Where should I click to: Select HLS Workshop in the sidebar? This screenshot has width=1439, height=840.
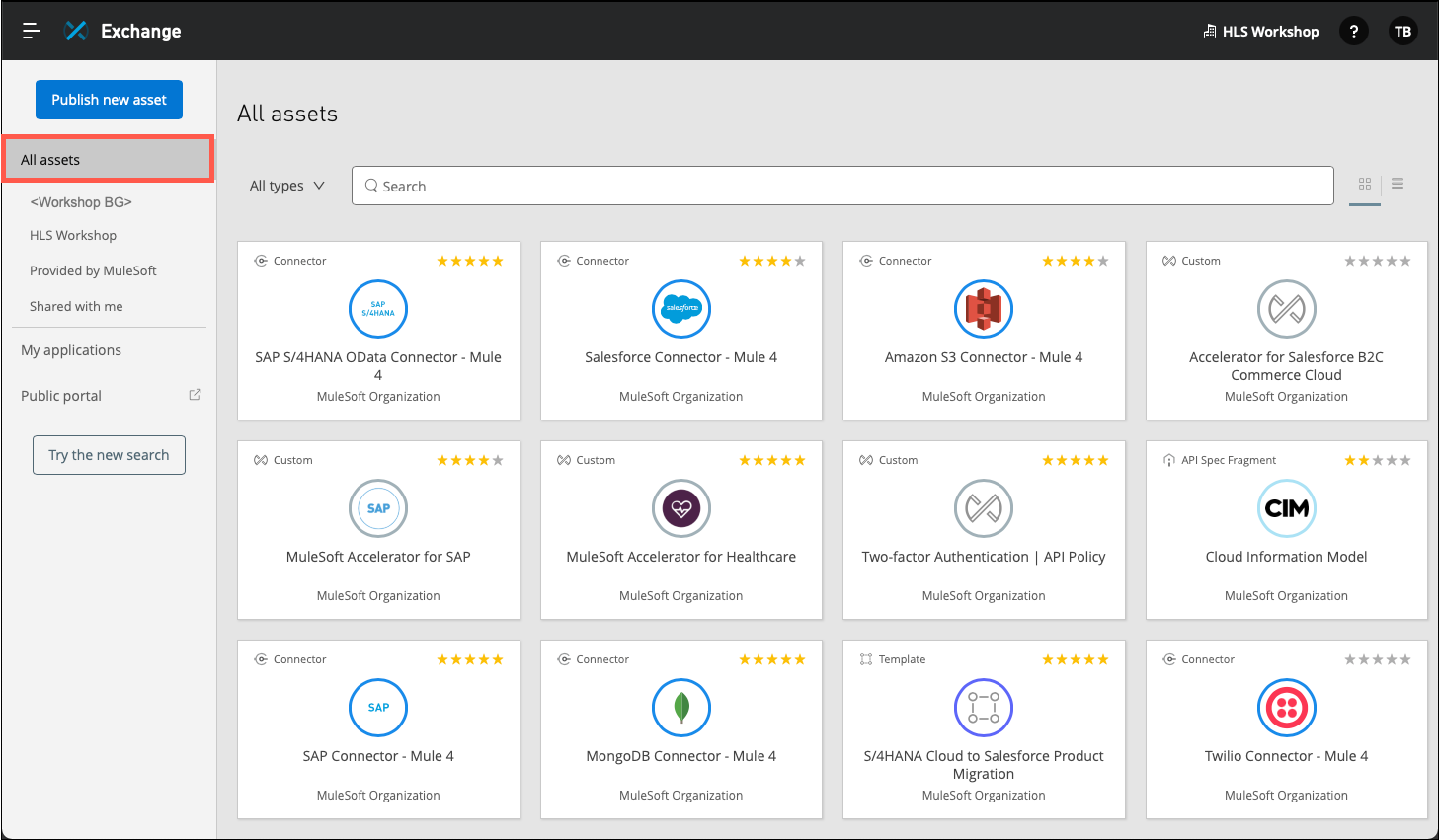pos(73,235)
